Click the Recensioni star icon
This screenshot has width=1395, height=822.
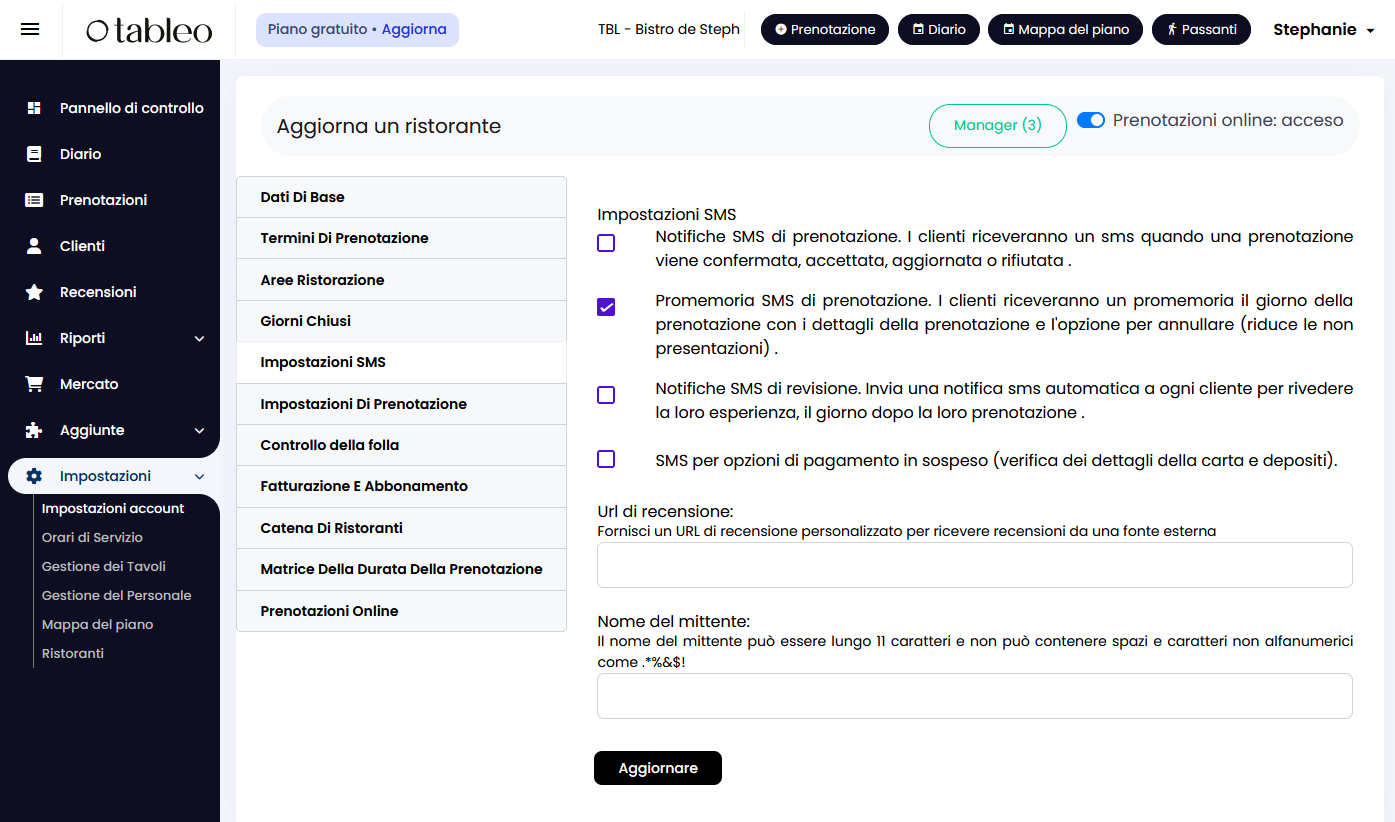[34, 292]
